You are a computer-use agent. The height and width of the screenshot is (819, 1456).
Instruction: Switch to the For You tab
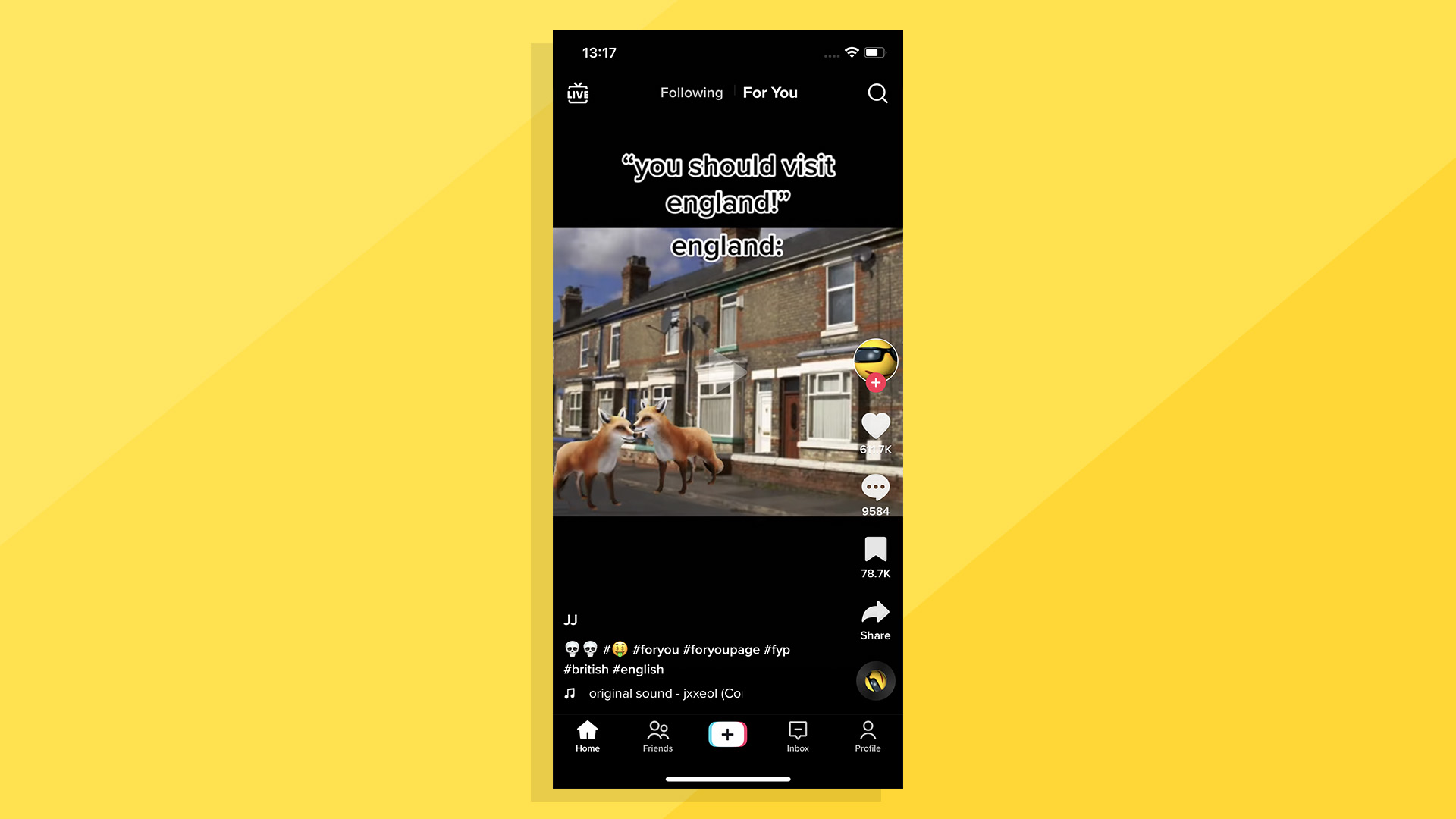[770, 93]
